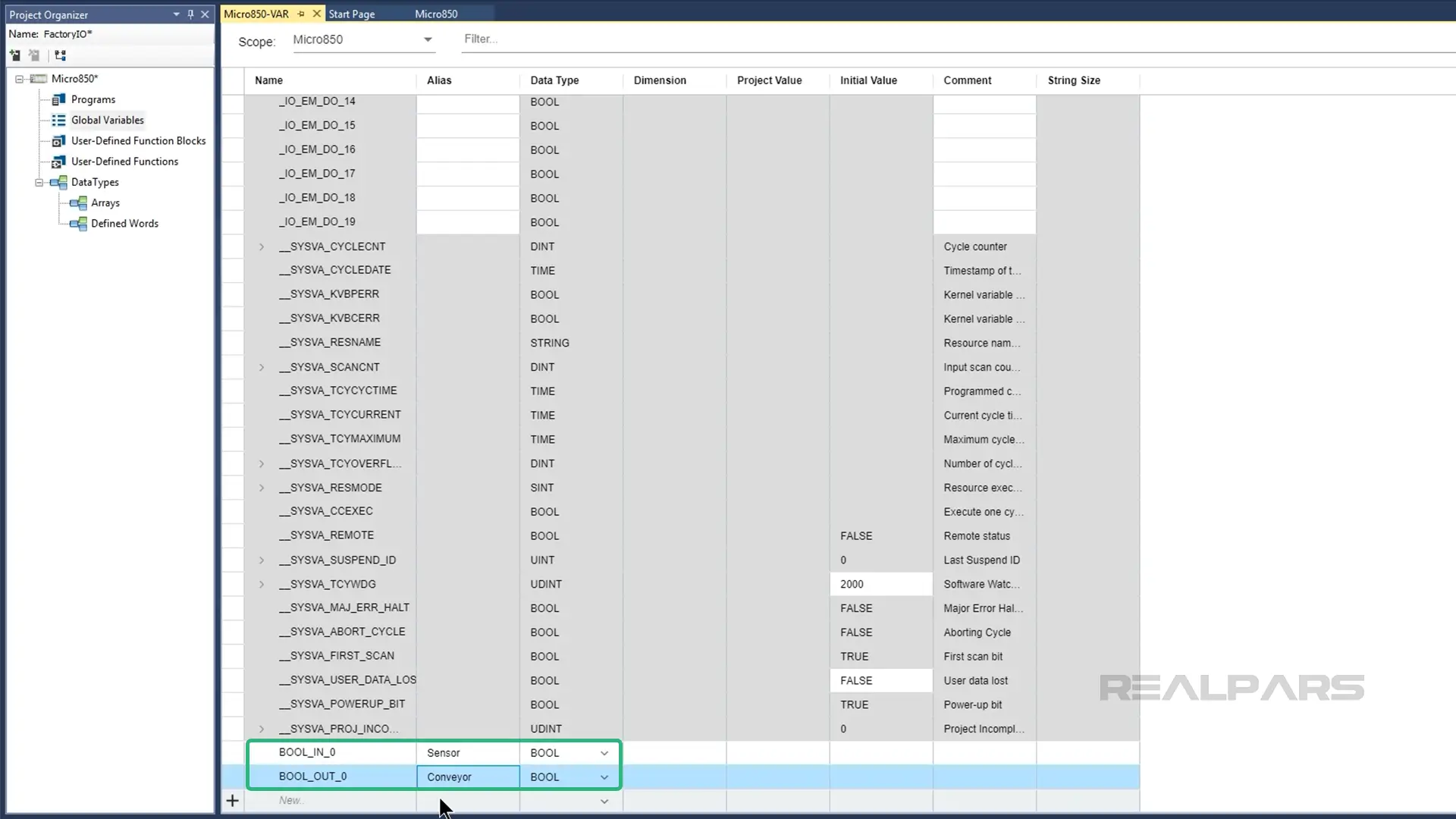
Task: Click the _IO_EM_DO_14 variable name
Action: click(317, 102)
